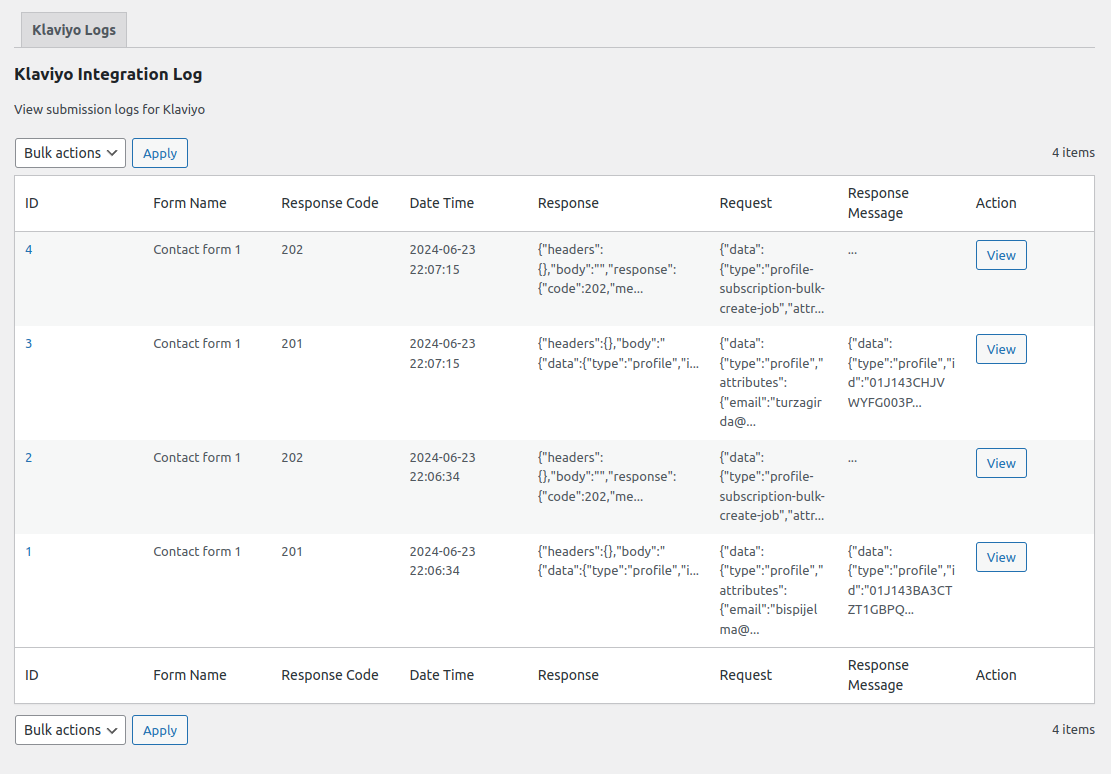Open log entry ID 4 link
Screen dimensions: 1111x774
29,249
